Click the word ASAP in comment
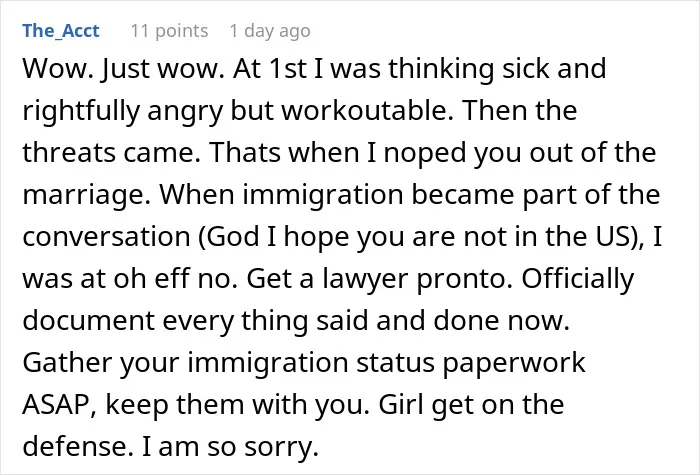Screen dimensions: 700x475 (x=58, y=404)
